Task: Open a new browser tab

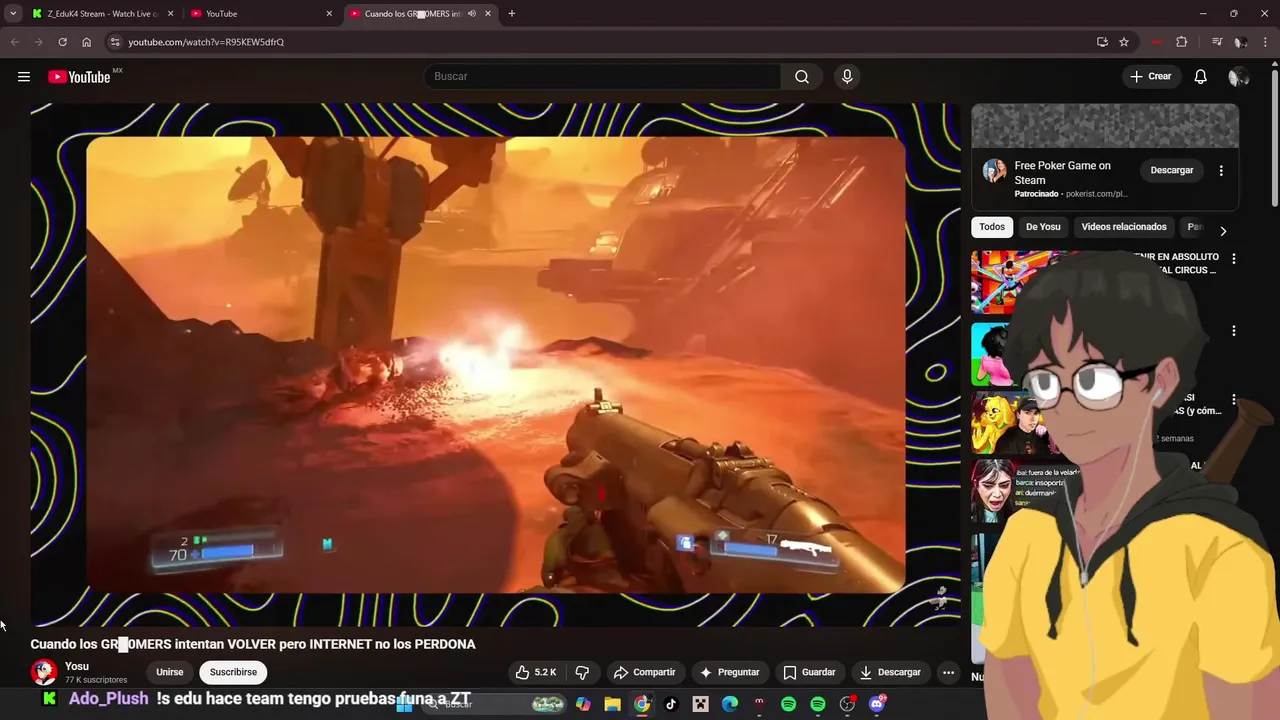Action: 512,14
